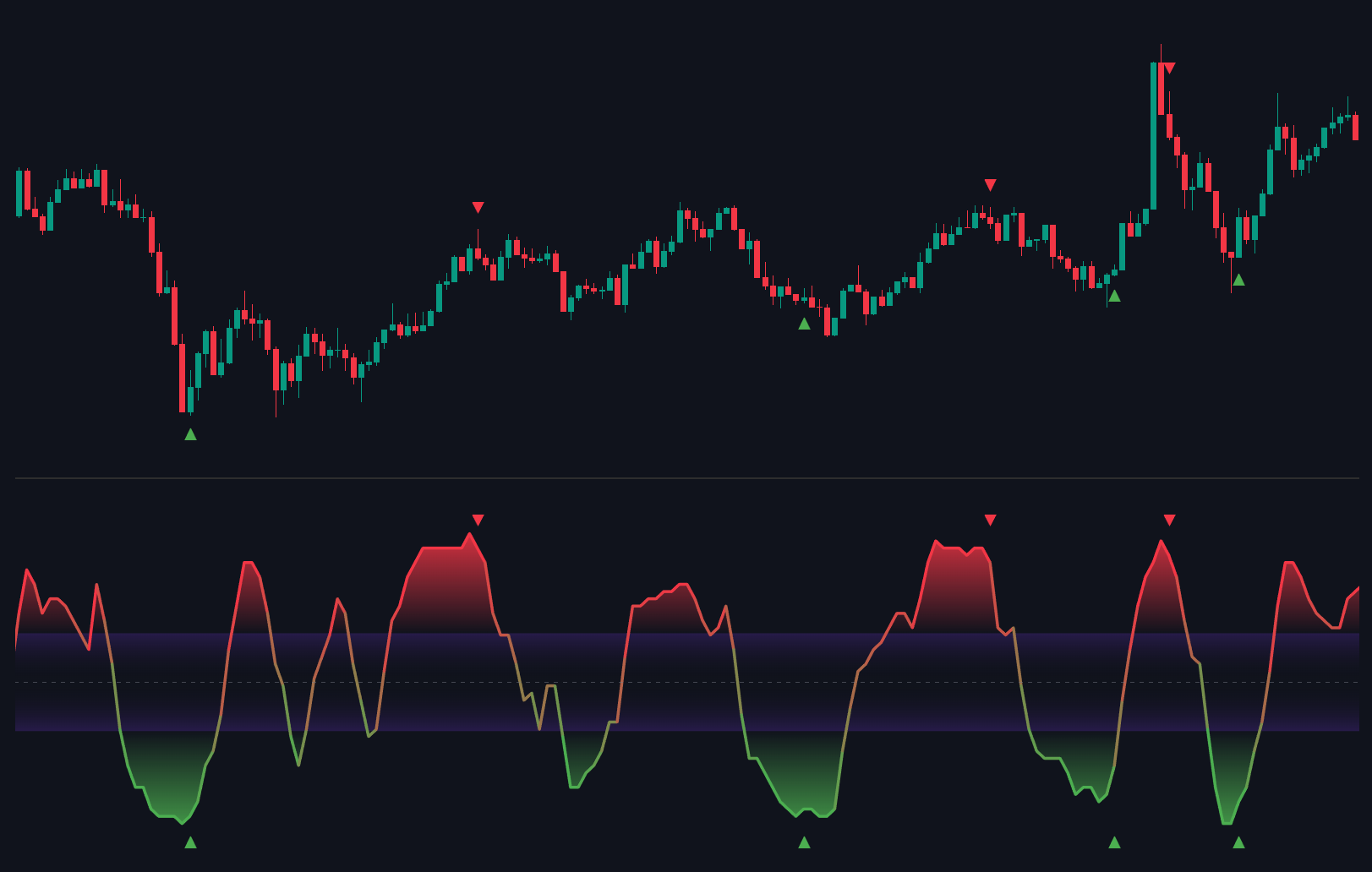
Task: Select second green arrow at the oscillator pane bottom
Action: [x=804, y=842]
